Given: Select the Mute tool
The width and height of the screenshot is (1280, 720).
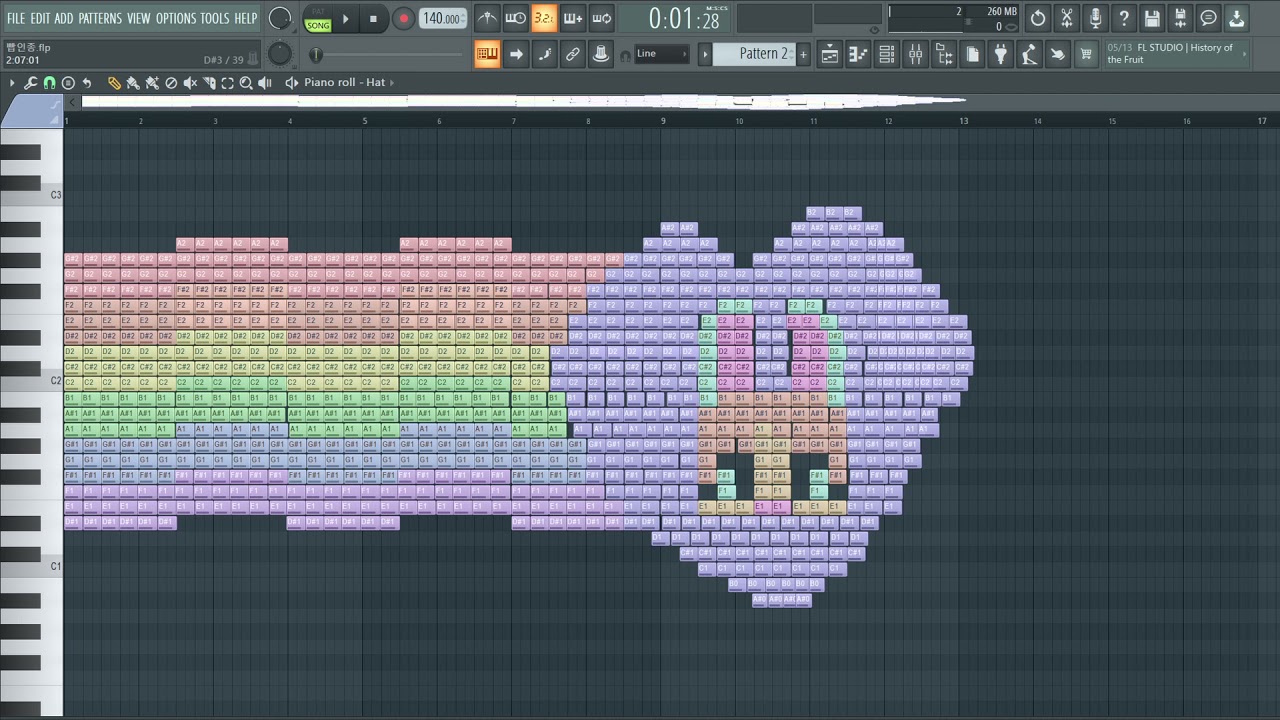Looking at the screenshot, I should (x=190, y=83).
